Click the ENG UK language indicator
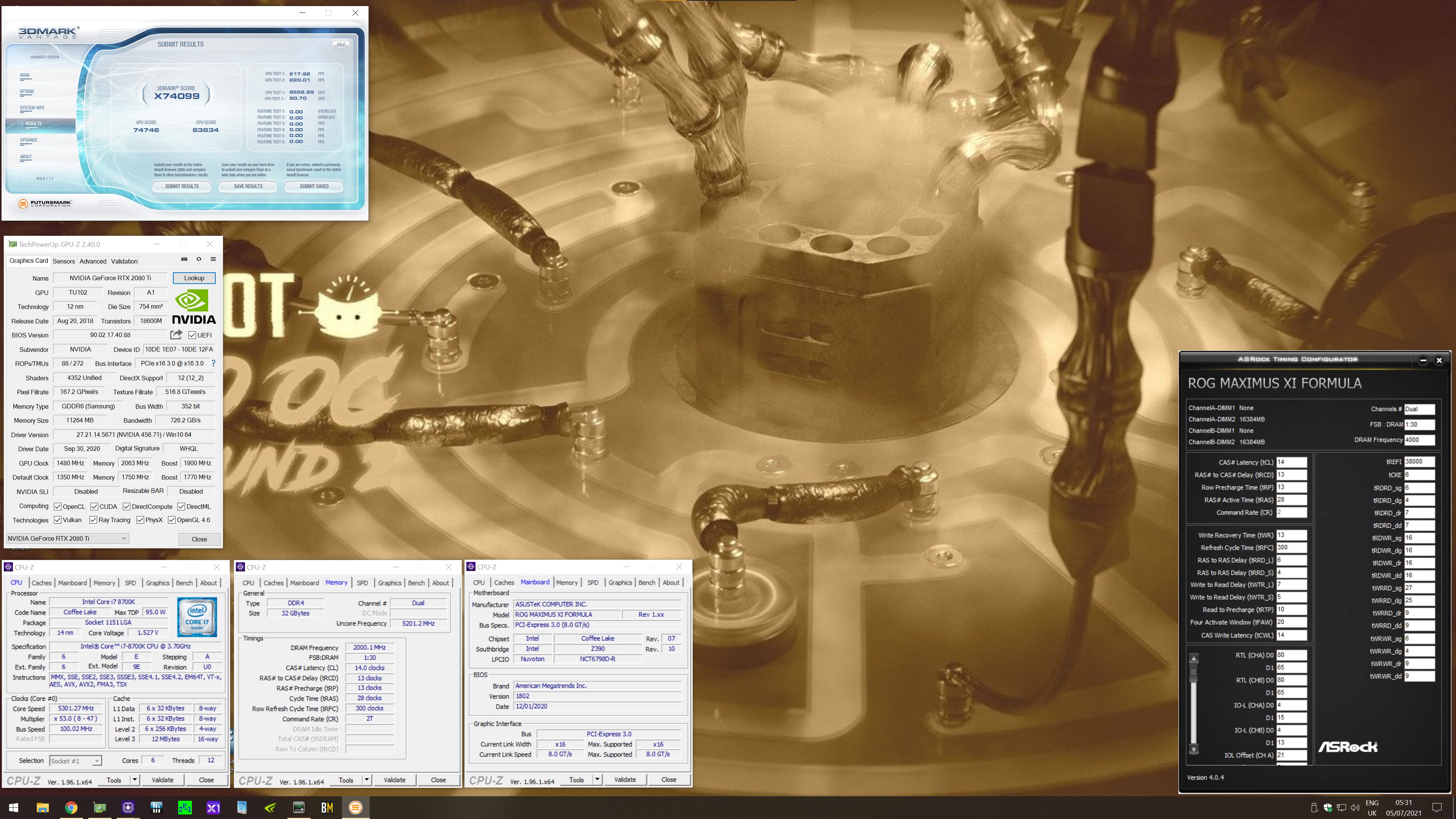 pos(1372,808)
